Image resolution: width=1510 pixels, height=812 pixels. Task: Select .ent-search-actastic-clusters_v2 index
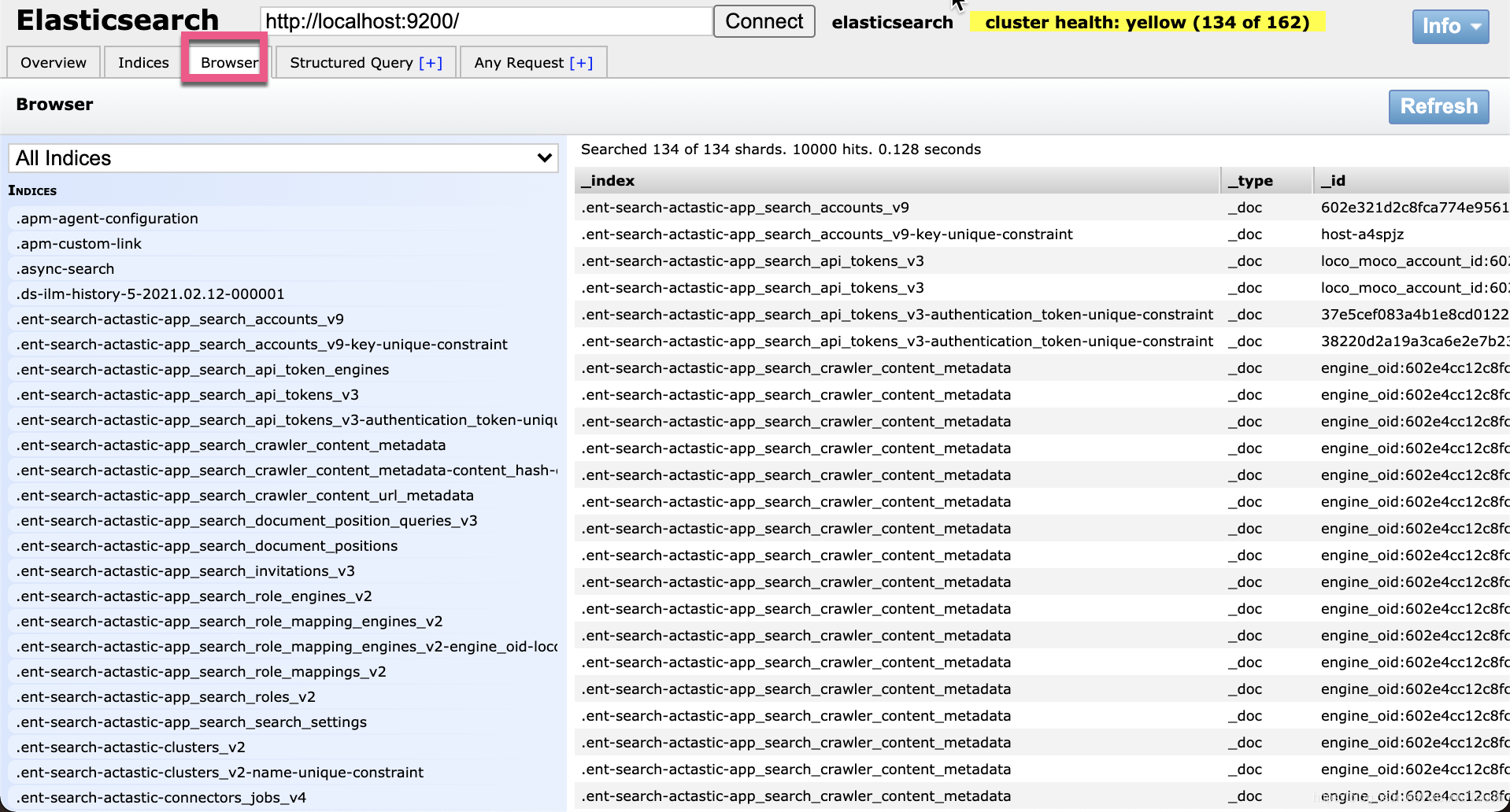(x=283, y=747)
